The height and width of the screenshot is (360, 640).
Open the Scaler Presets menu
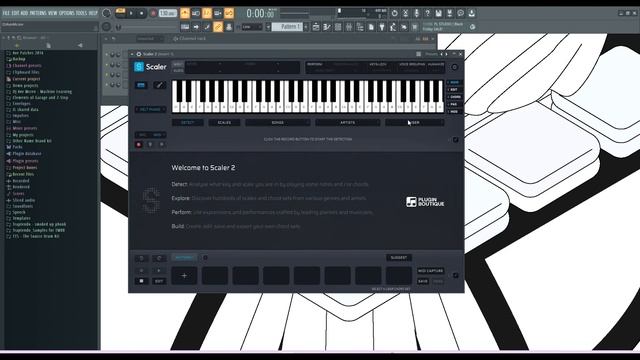pos(431,54)
